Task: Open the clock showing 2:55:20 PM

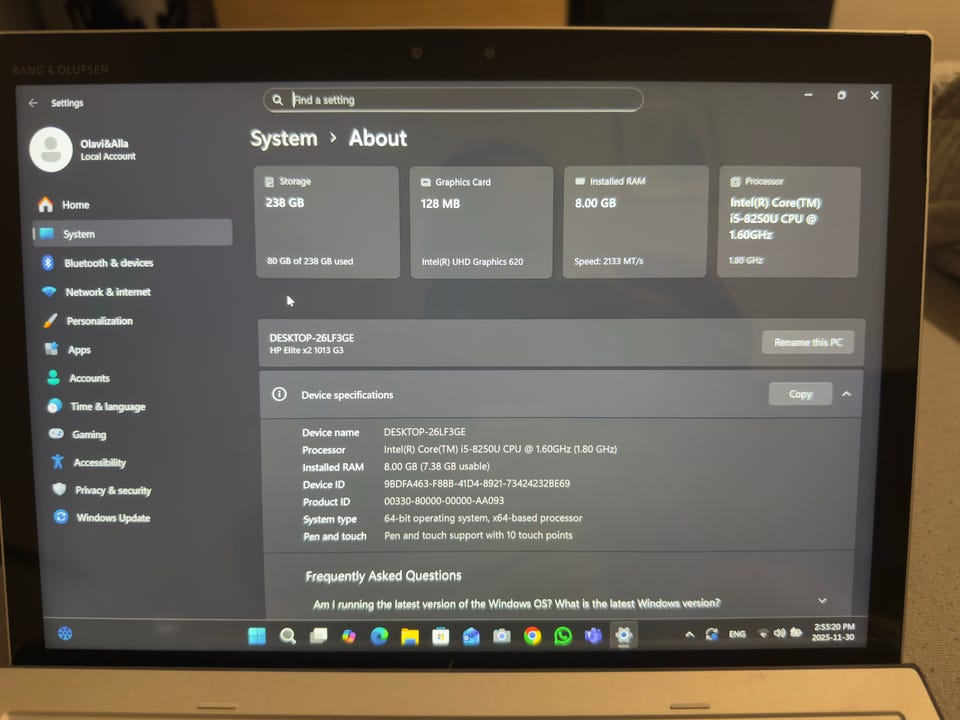Action: click(x=833, y=632)
